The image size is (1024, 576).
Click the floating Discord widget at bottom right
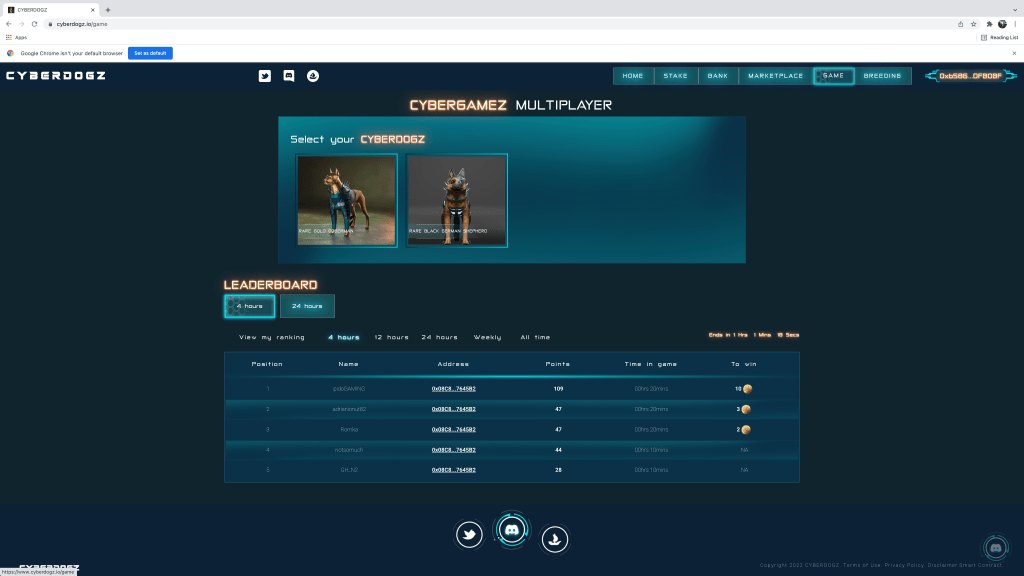coord(994,547)
